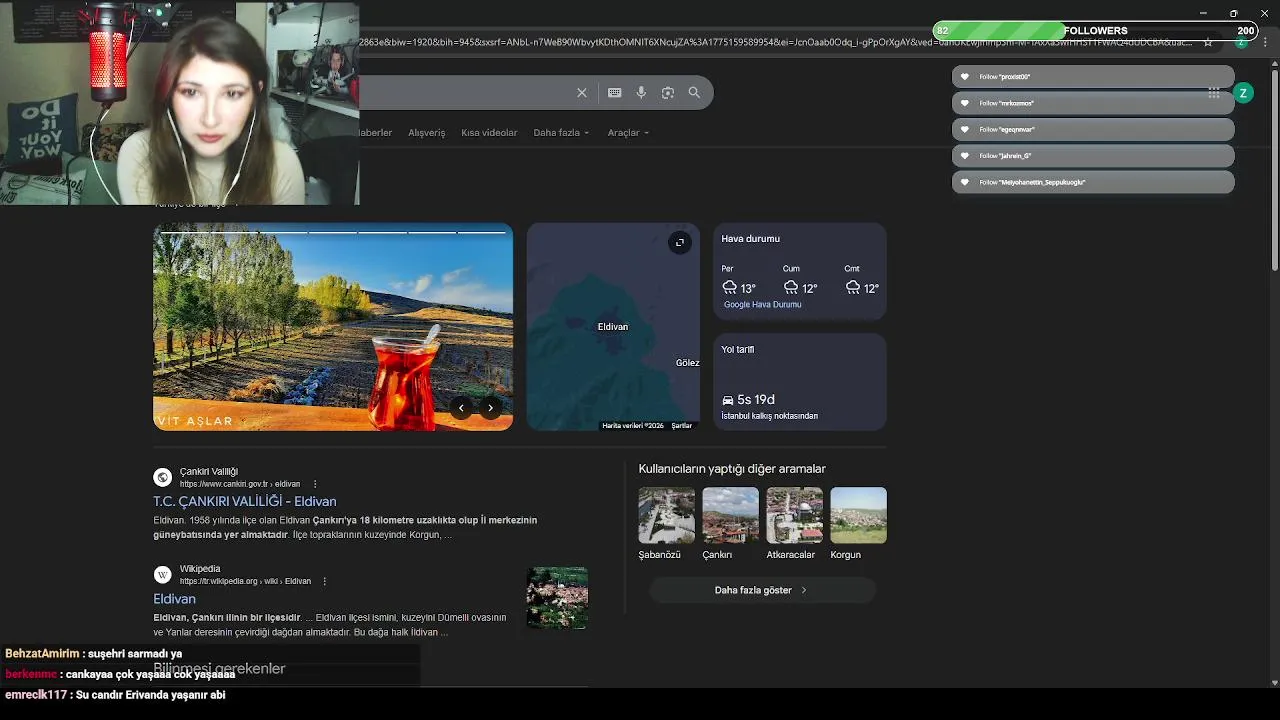Click the page vertical scrollbar thumb
This screenshot has width=1280, height=720.
(x=1275, y=168)
